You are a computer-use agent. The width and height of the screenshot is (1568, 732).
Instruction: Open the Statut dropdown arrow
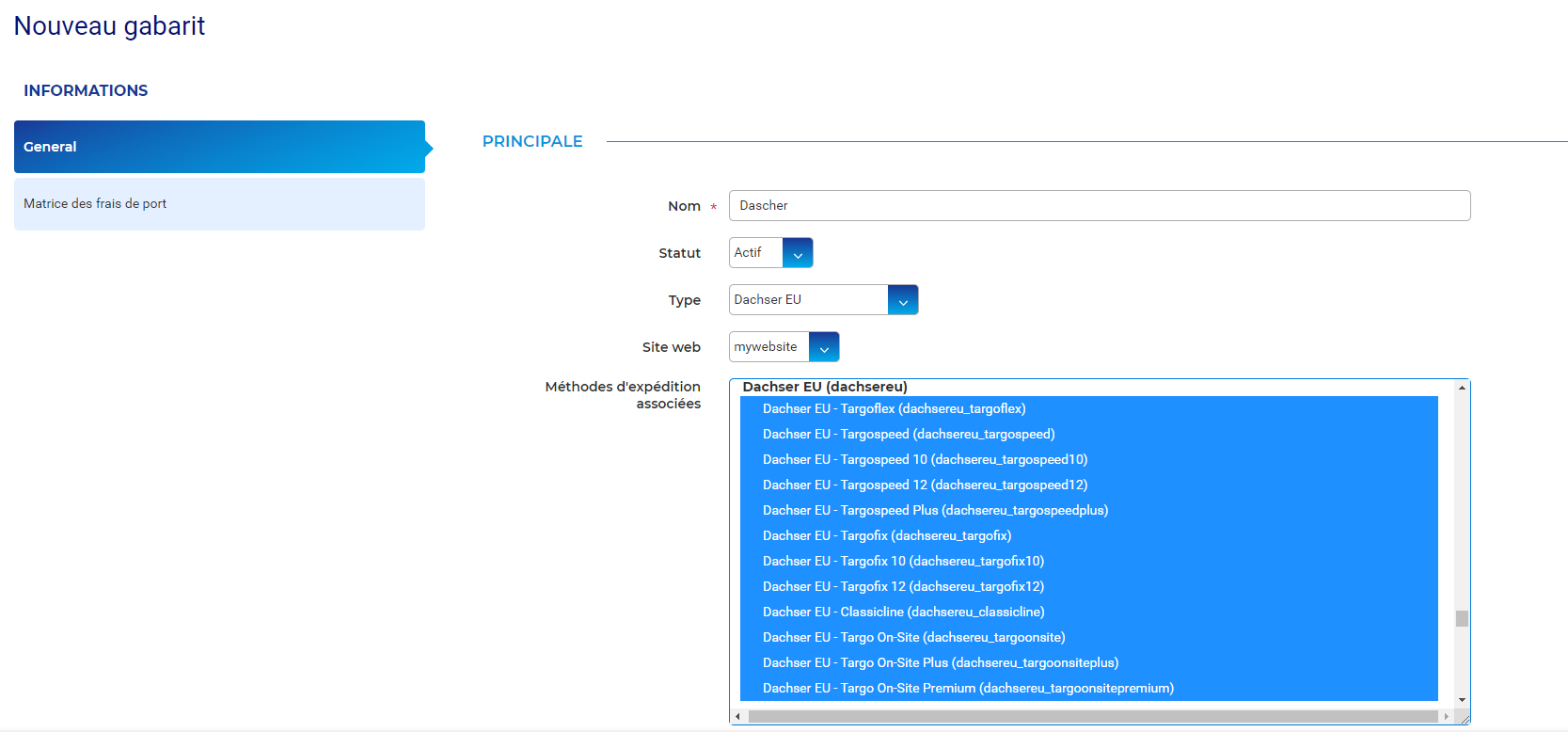pos(798,253)
